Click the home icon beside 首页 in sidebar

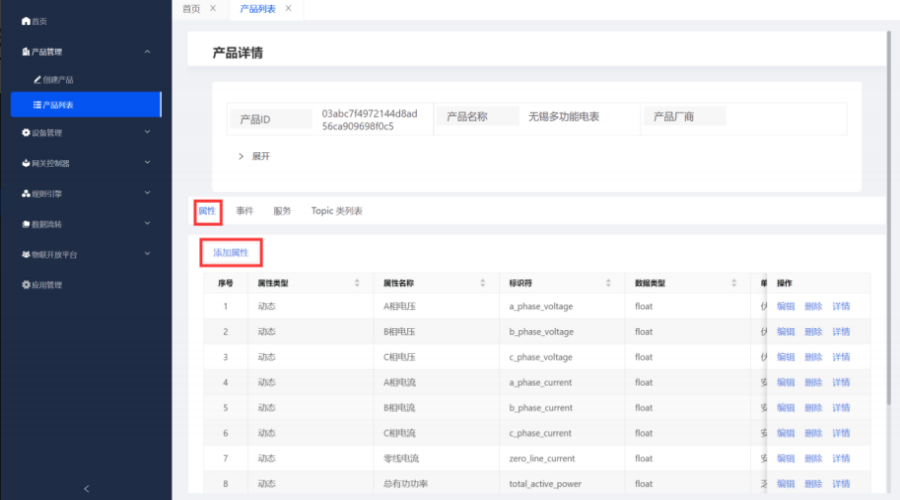click(x=26, y=21)
